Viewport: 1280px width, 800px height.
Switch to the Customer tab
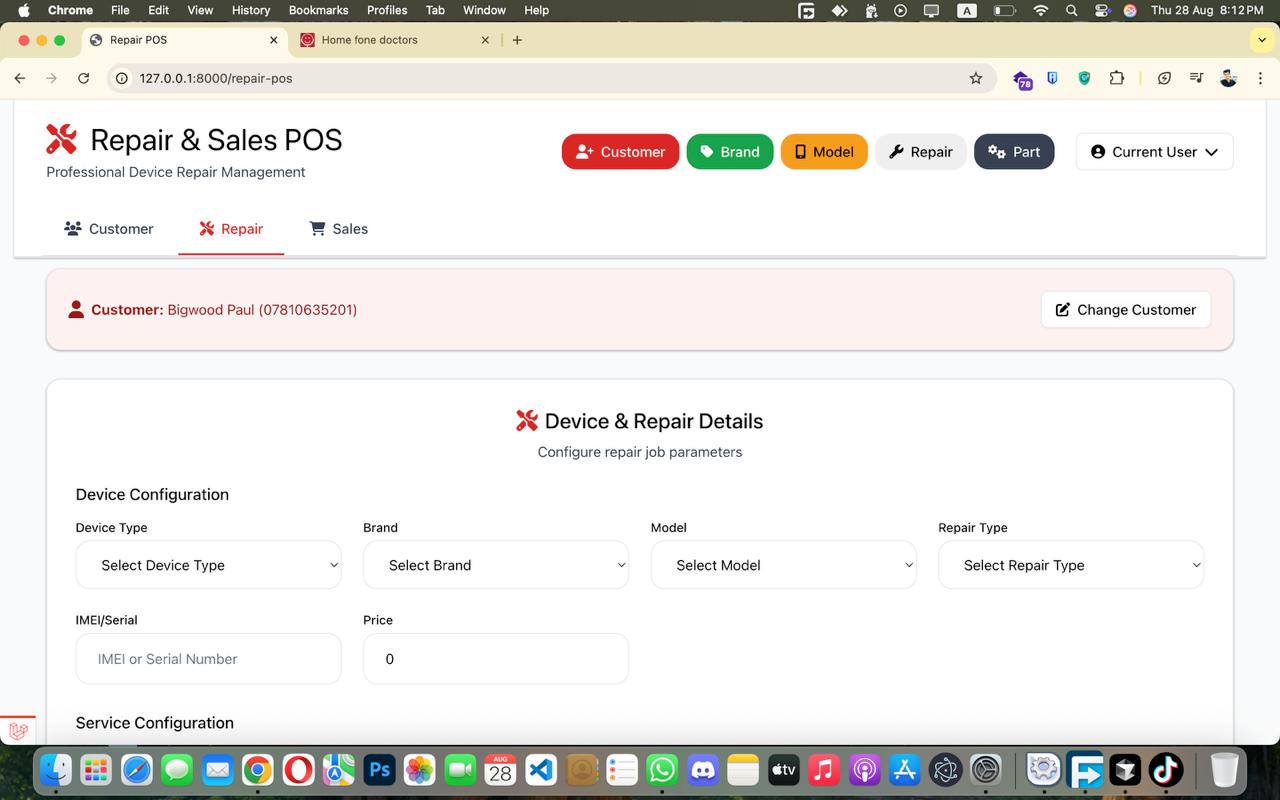click(x=109, y=229)
